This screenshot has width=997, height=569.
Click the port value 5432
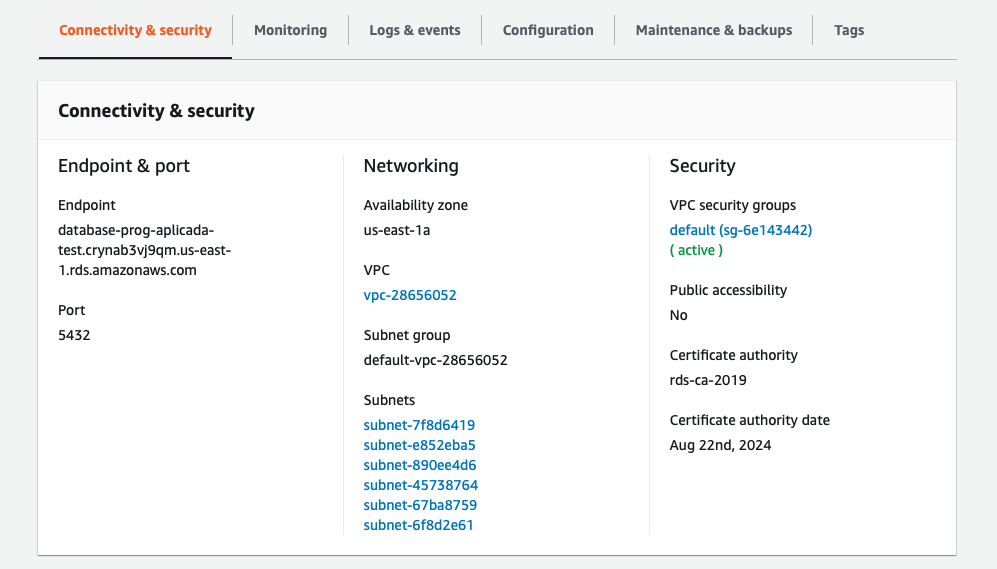75,335
